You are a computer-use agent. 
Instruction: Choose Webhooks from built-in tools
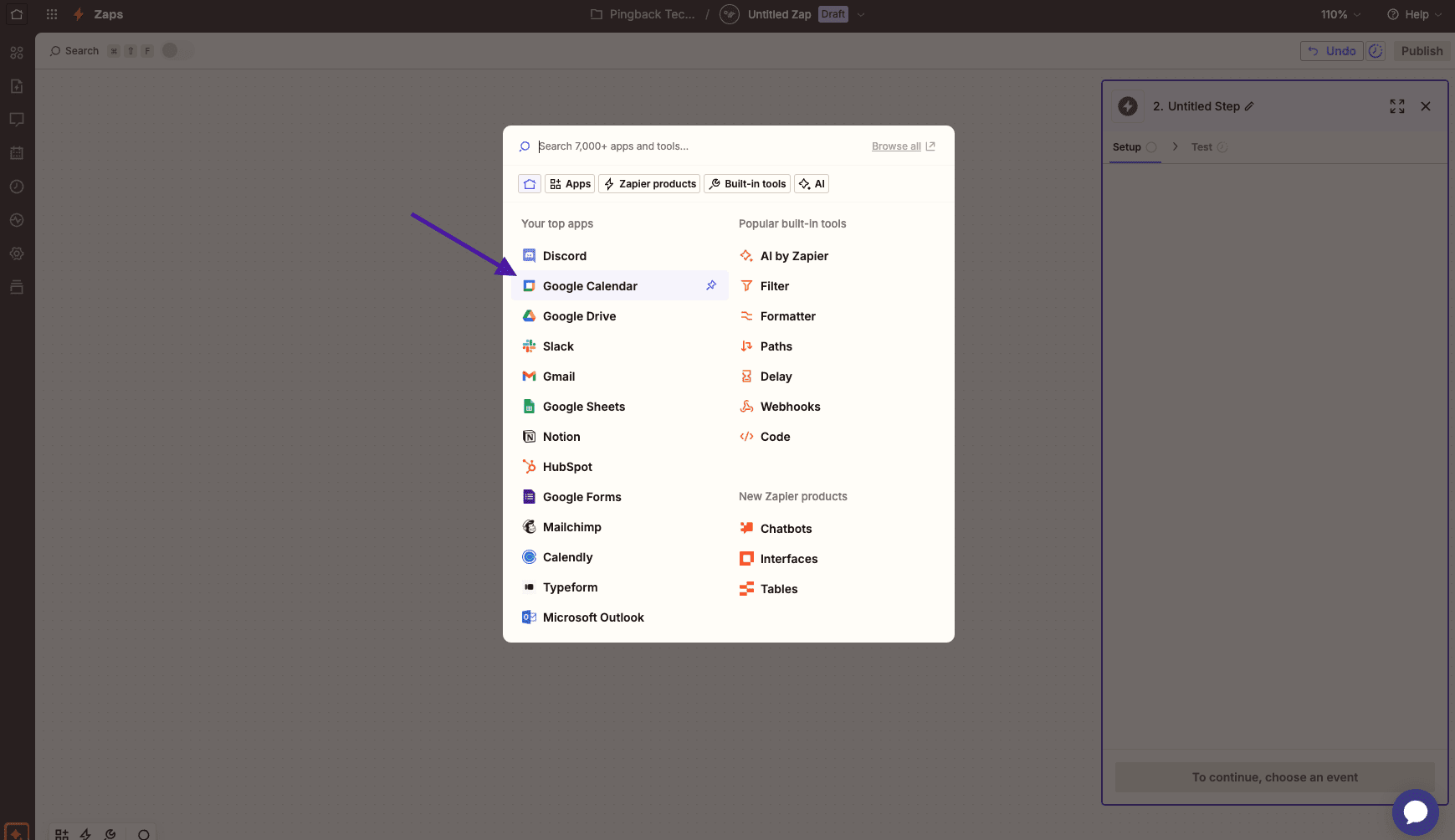click(x=837, y=406)
